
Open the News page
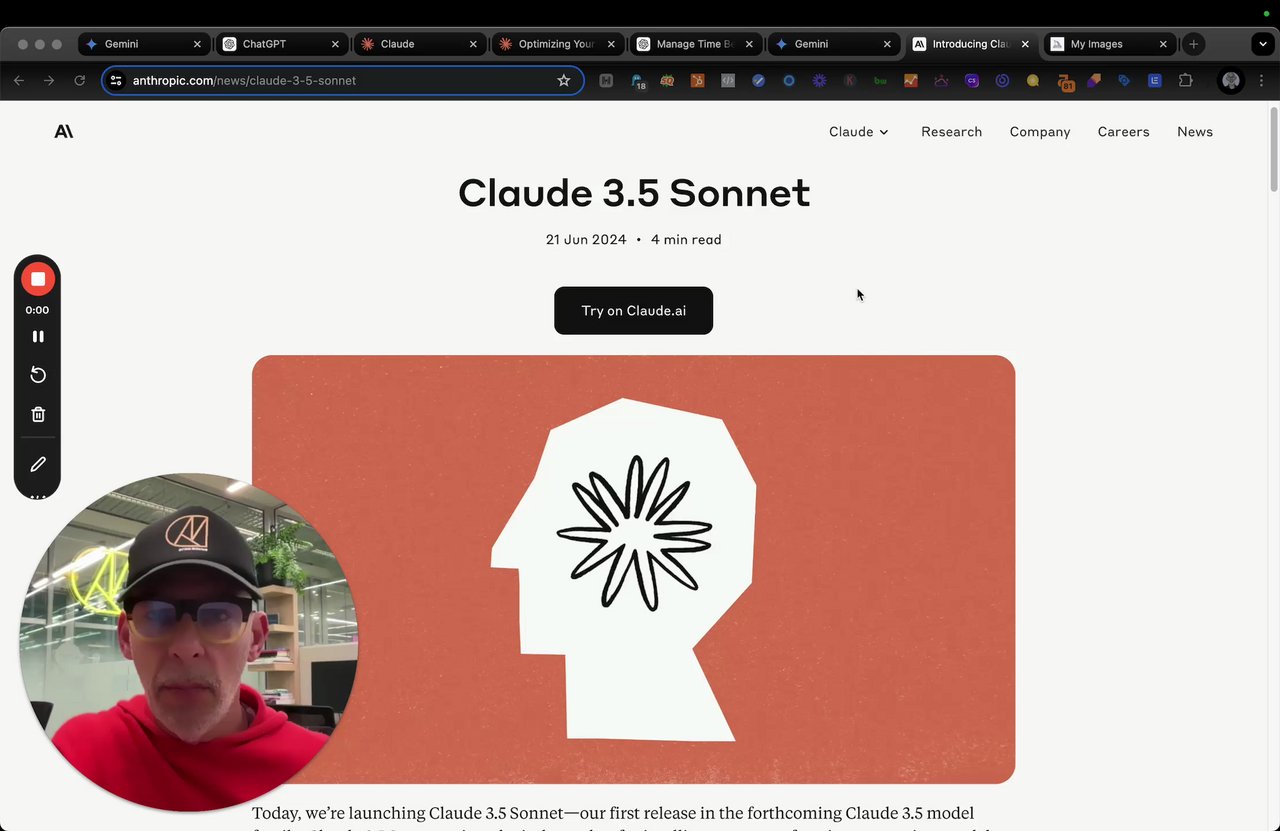click(1195, 132)
